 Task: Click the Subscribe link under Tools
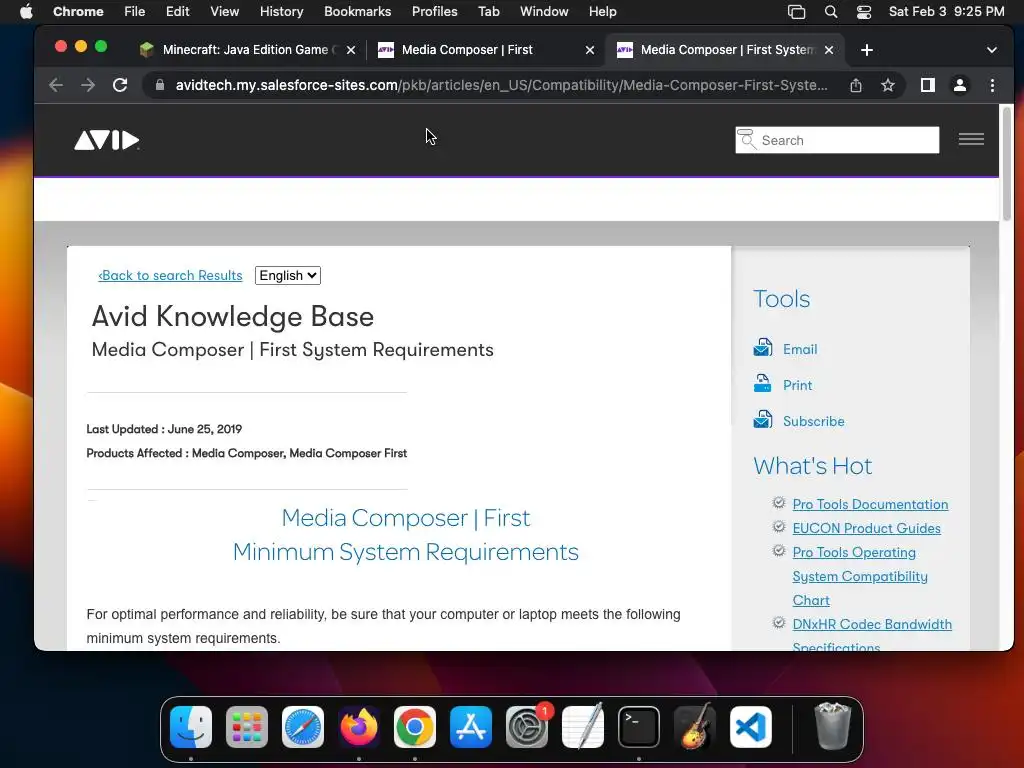(x=814, y=421)
